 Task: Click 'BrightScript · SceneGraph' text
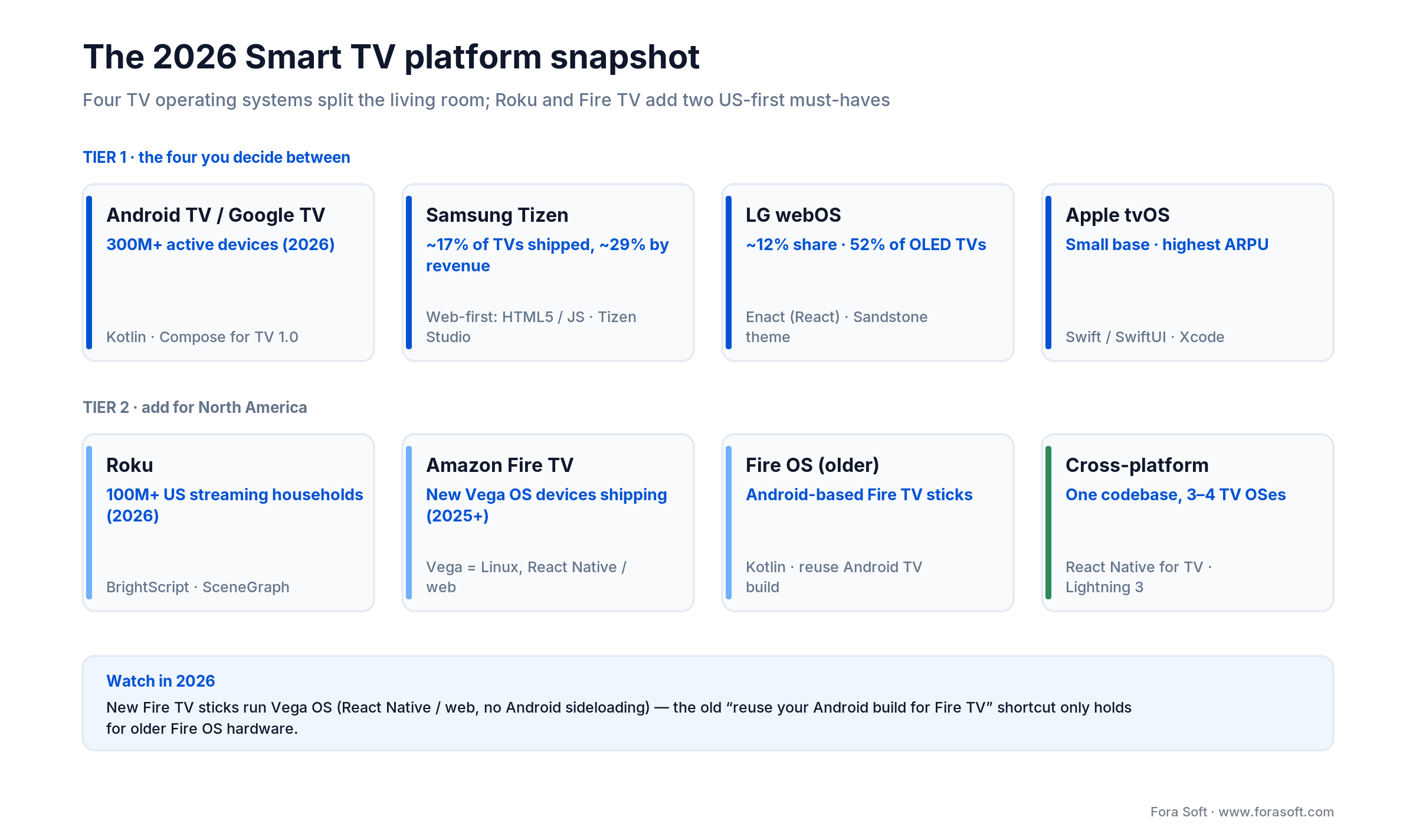tap(198, 588)
